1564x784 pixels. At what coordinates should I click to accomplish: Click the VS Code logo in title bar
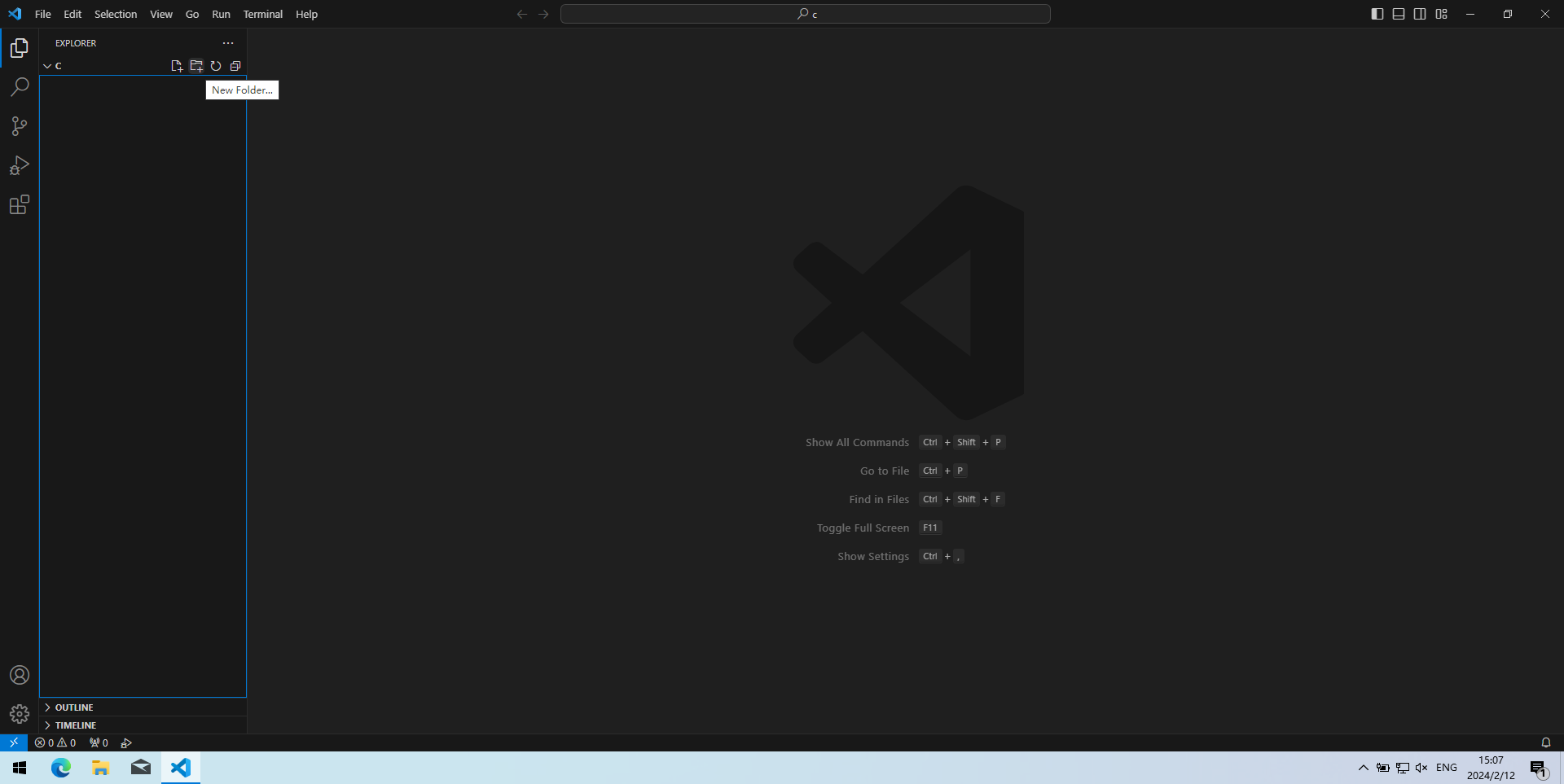click(x=15, y=14)
